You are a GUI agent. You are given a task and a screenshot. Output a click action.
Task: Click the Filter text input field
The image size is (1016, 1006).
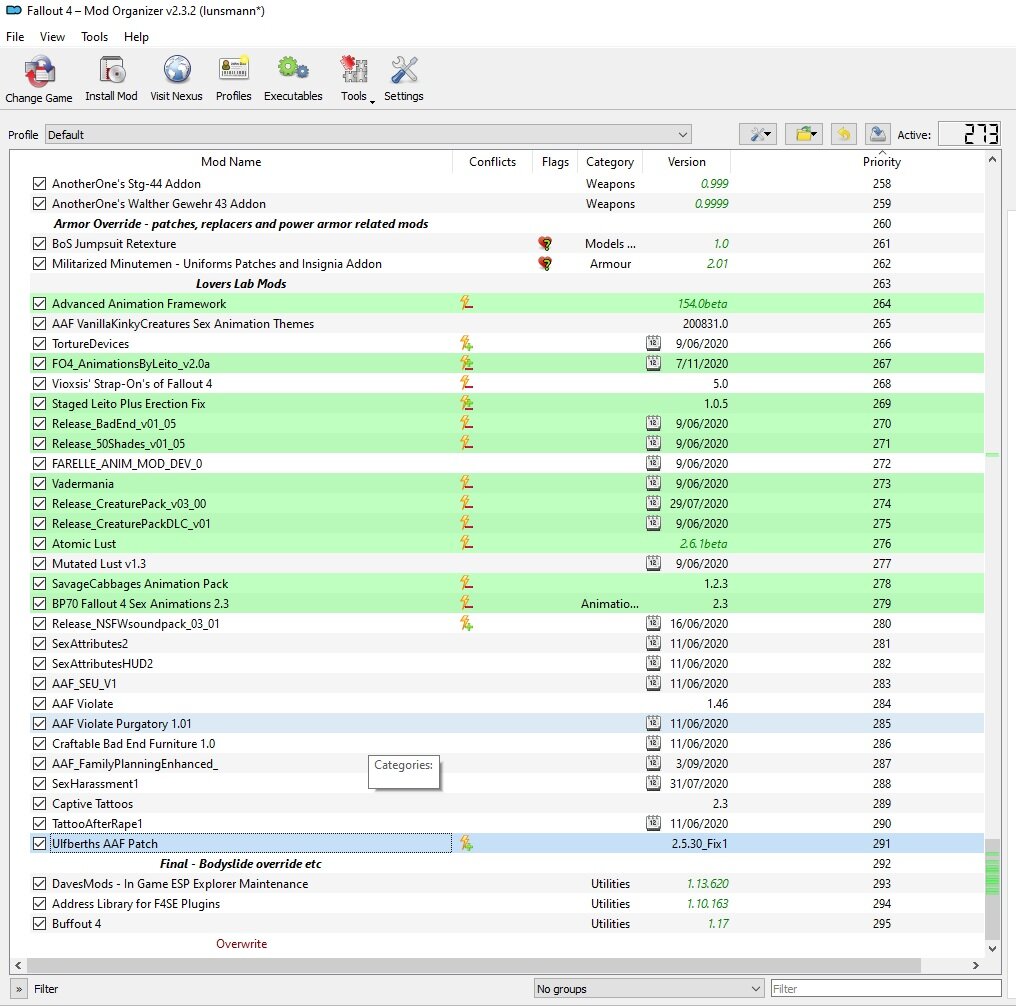(886, 989)
